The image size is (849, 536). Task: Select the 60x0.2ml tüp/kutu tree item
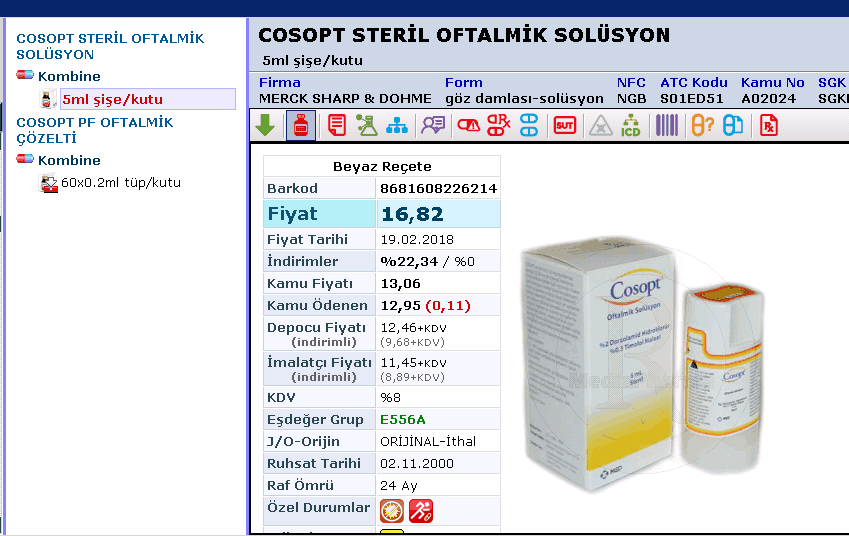[x=121, y=182]
